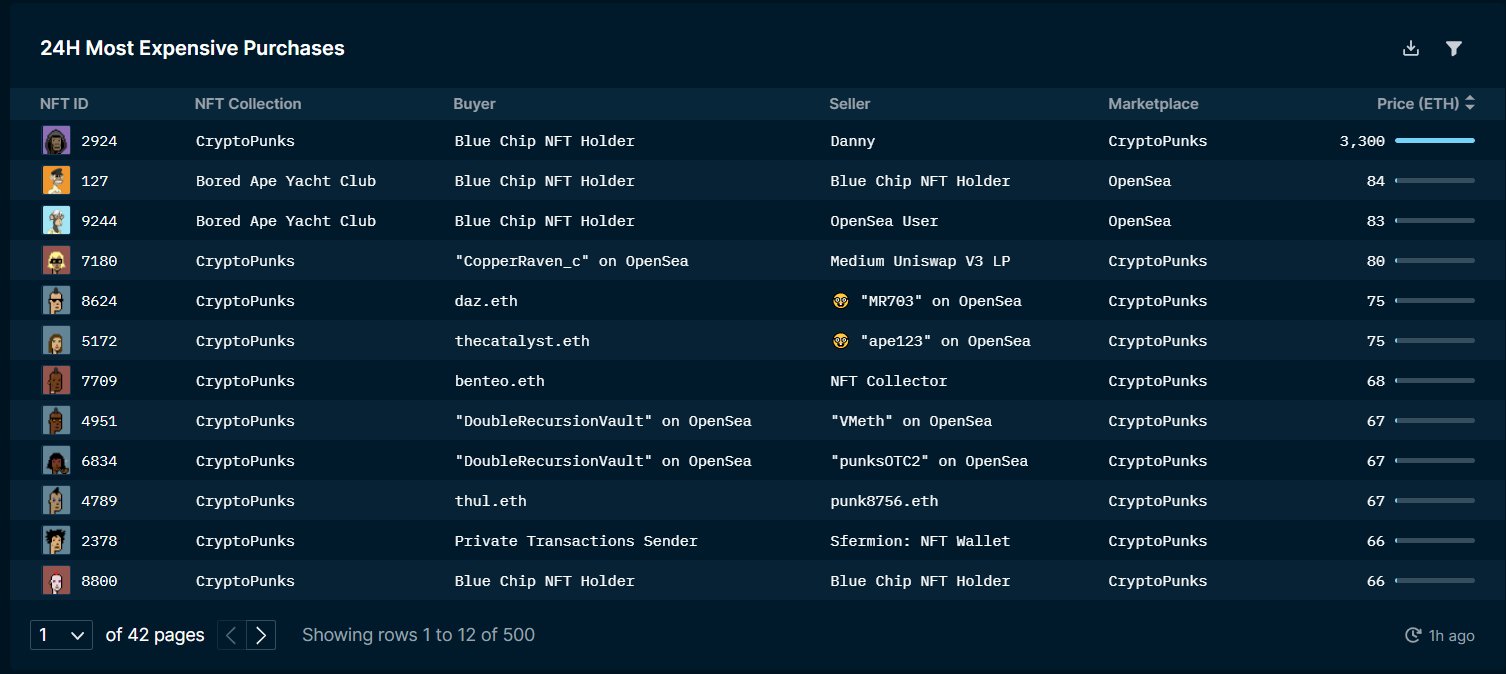Open buyer benteo.eth
The height and width of the screenshot is (674, 1506).
click(x=500, y=381)
